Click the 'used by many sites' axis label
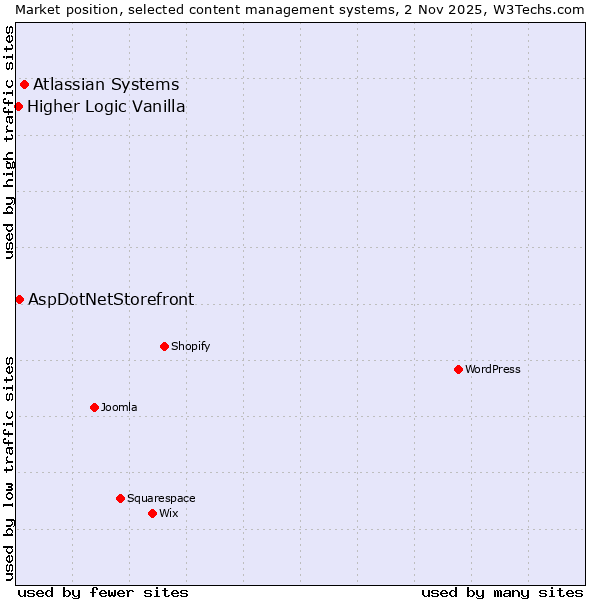The height and width of the screenshot is (600, 600). click(x=502, y=592)
